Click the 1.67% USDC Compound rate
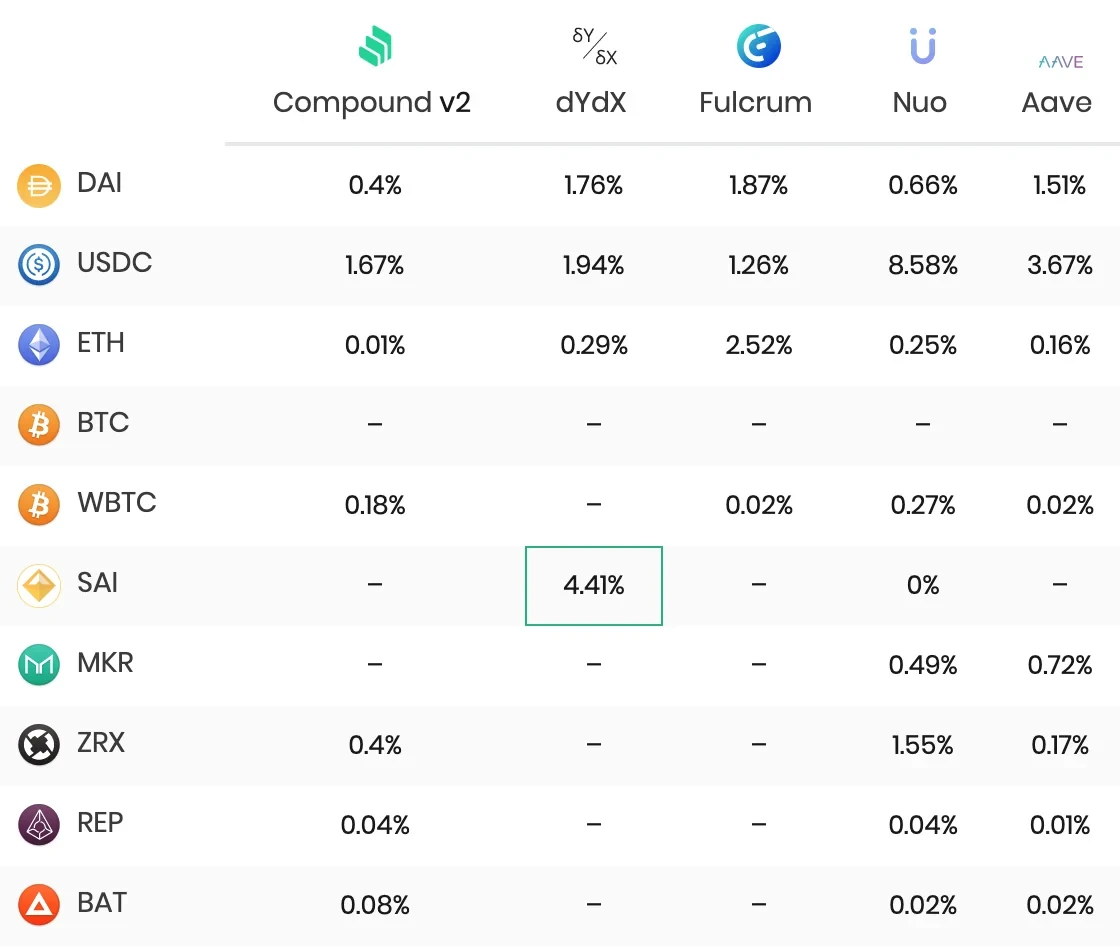The width and height of the screenshot is (1120, 947). pyautogui.click(x=375, y=265)
